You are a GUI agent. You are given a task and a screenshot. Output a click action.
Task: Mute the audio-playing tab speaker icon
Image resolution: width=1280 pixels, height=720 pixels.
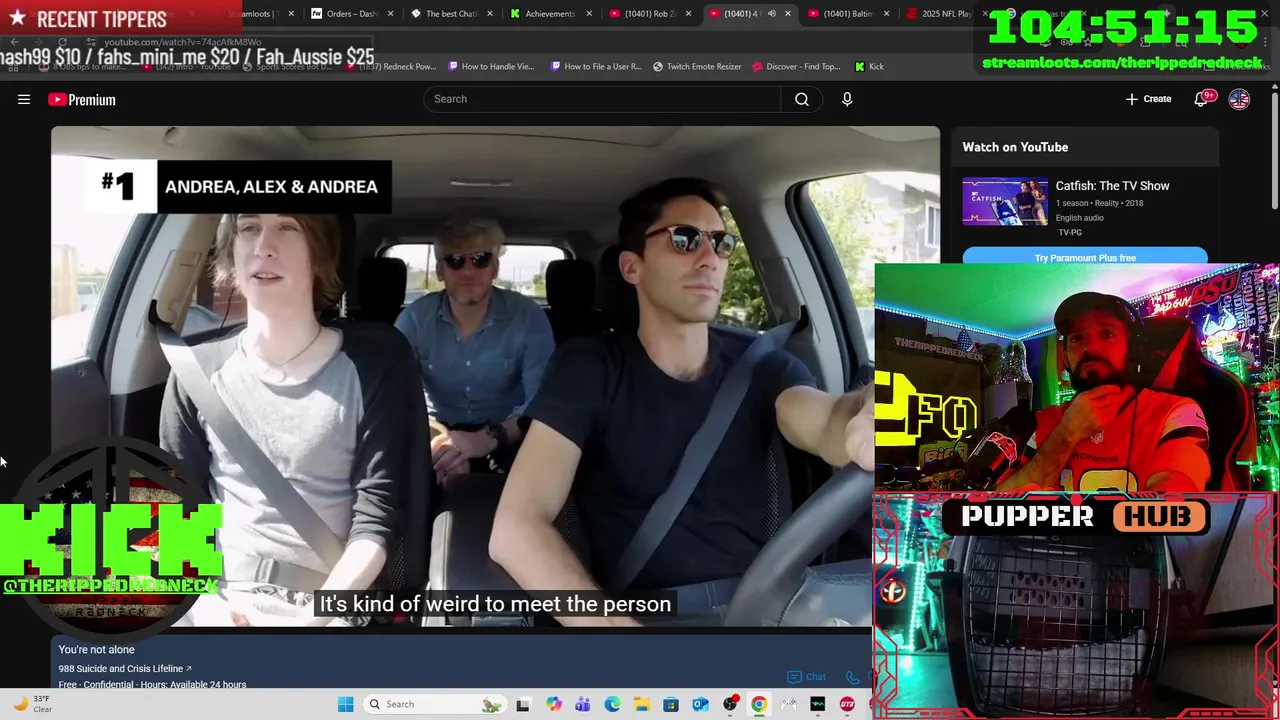pyautogui.click(x=771, y=14)
